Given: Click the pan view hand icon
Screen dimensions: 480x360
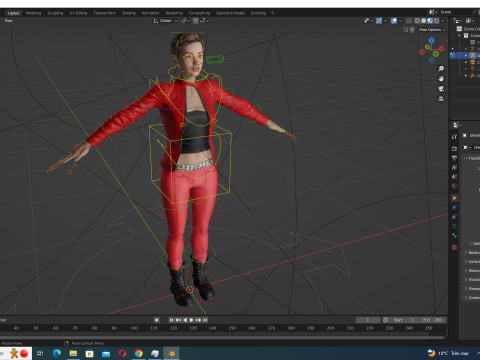Looking at the screenshot, I should click(441, 79).
